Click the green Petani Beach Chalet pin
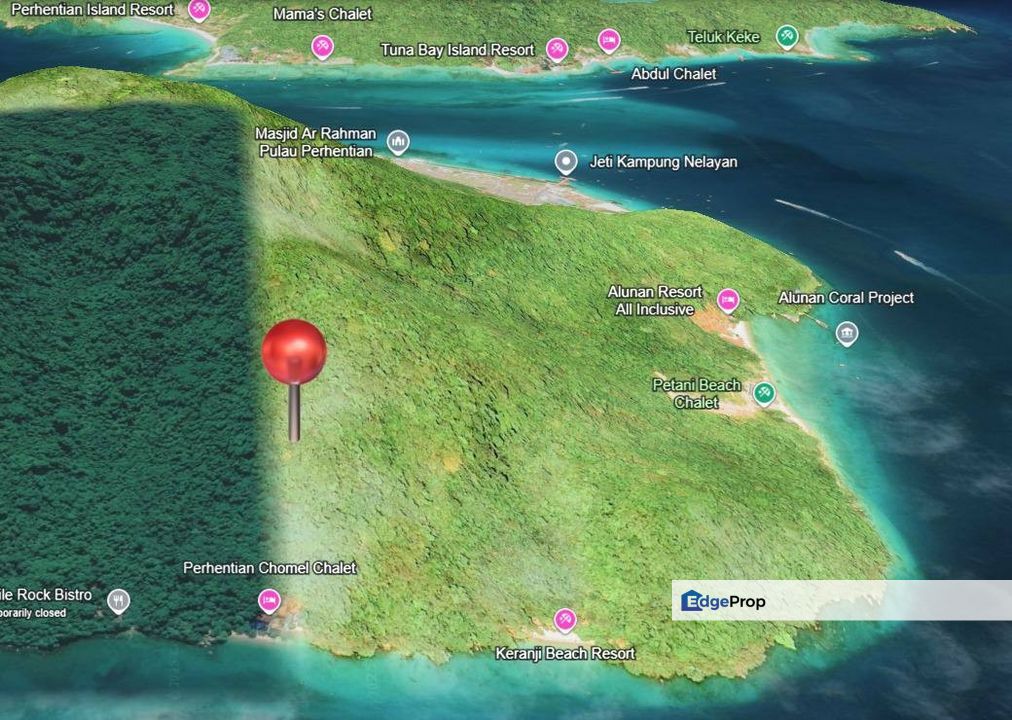This screenshot has height=720, width=1012. pos(764,393)
